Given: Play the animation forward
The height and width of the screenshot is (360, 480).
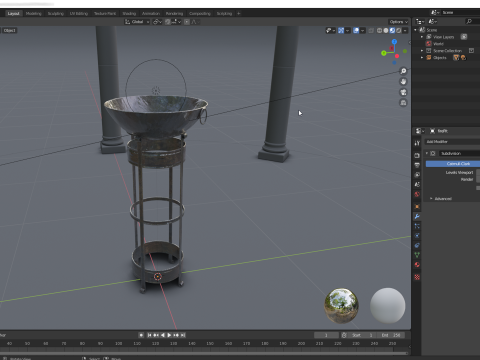Looking at the screenshot, I should click(x=169, y=335).
